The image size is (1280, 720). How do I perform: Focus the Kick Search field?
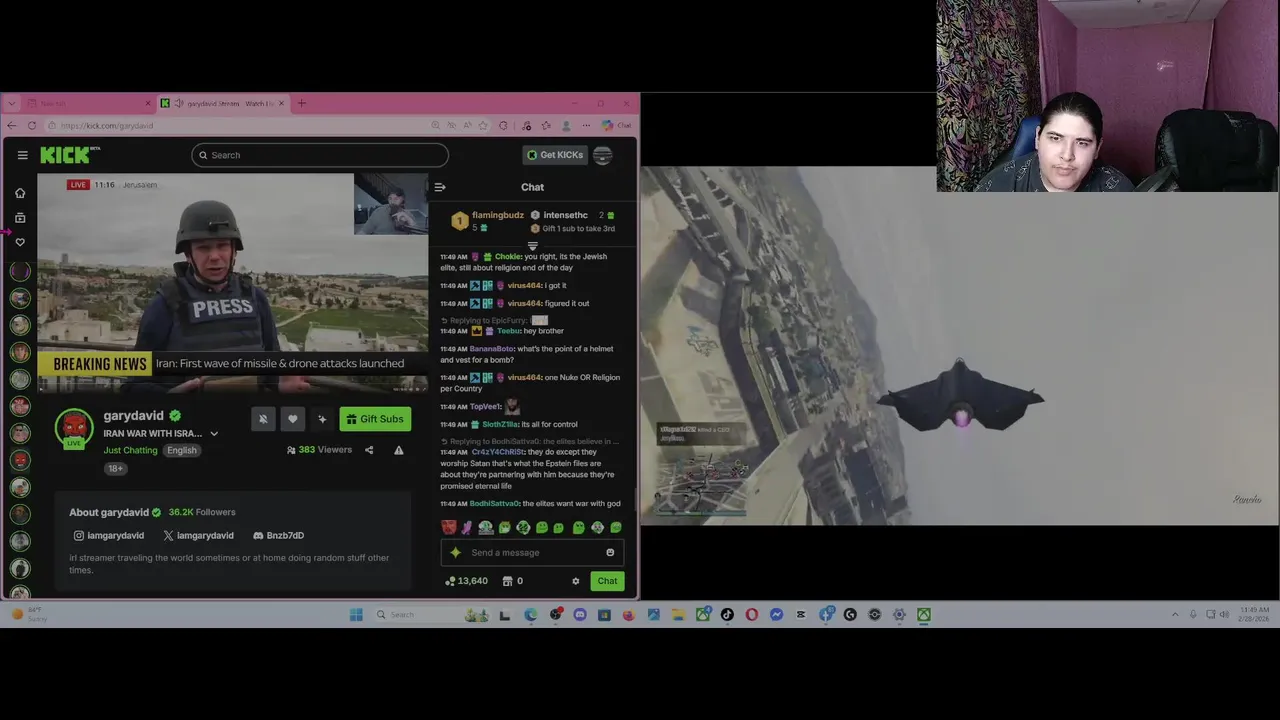320,155
